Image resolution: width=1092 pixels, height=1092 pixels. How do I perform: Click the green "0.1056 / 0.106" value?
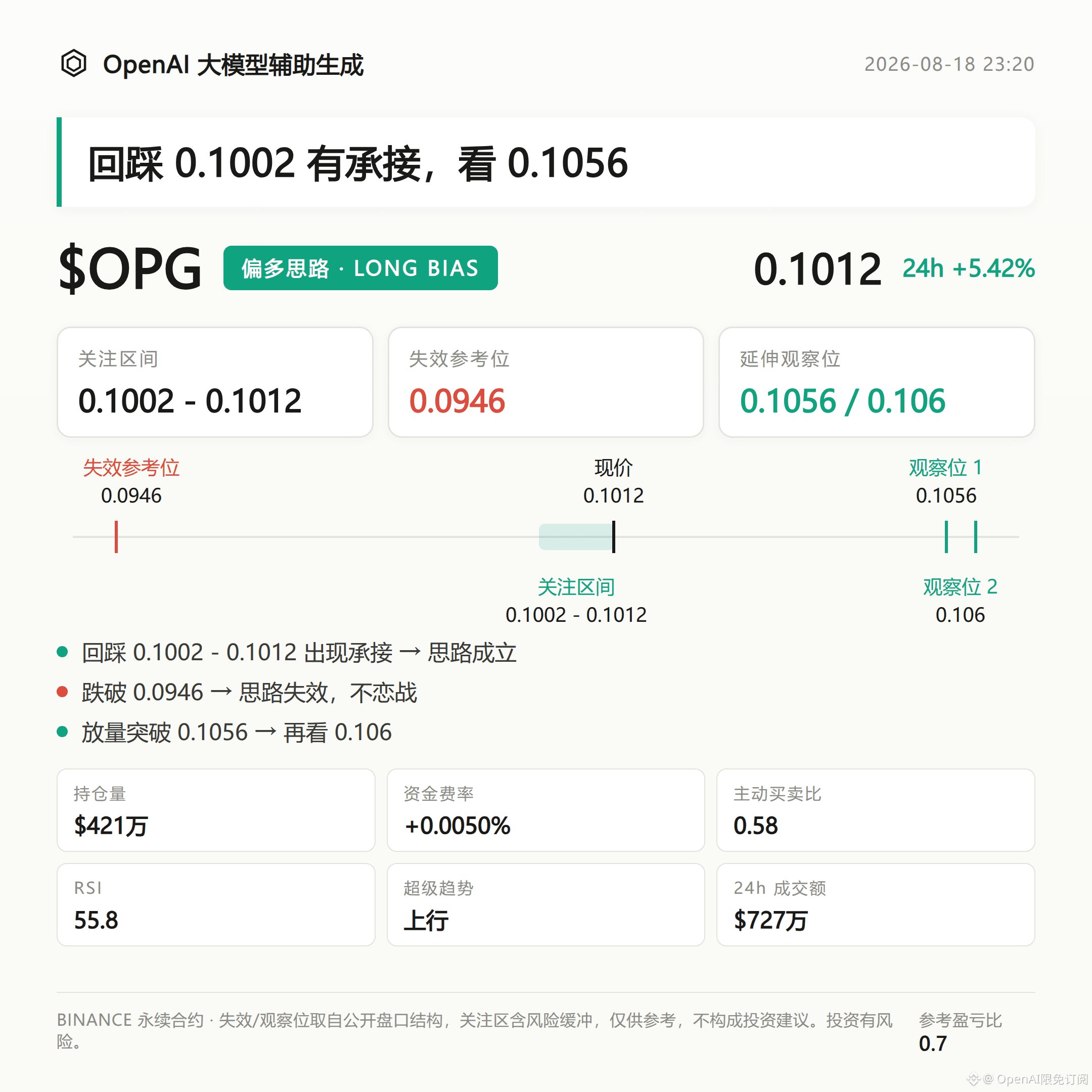843,401
